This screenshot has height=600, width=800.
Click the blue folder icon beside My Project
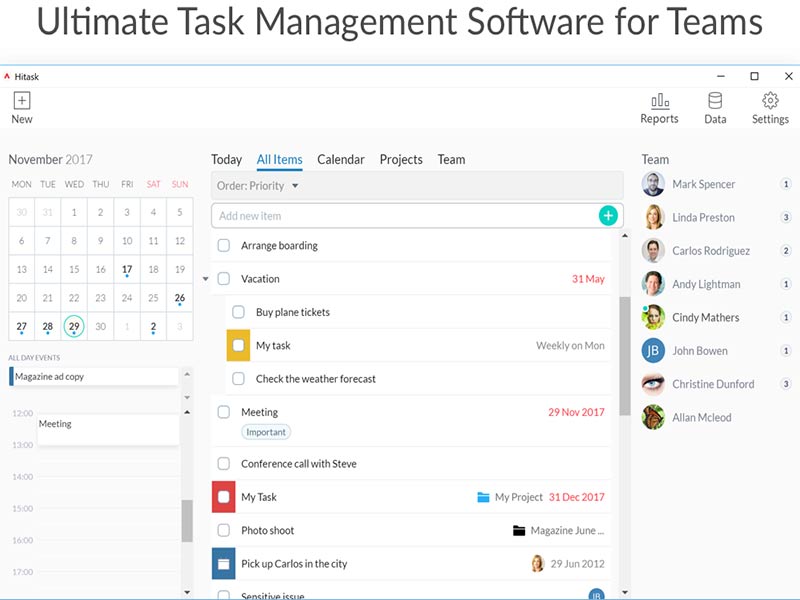coord(484,497)
